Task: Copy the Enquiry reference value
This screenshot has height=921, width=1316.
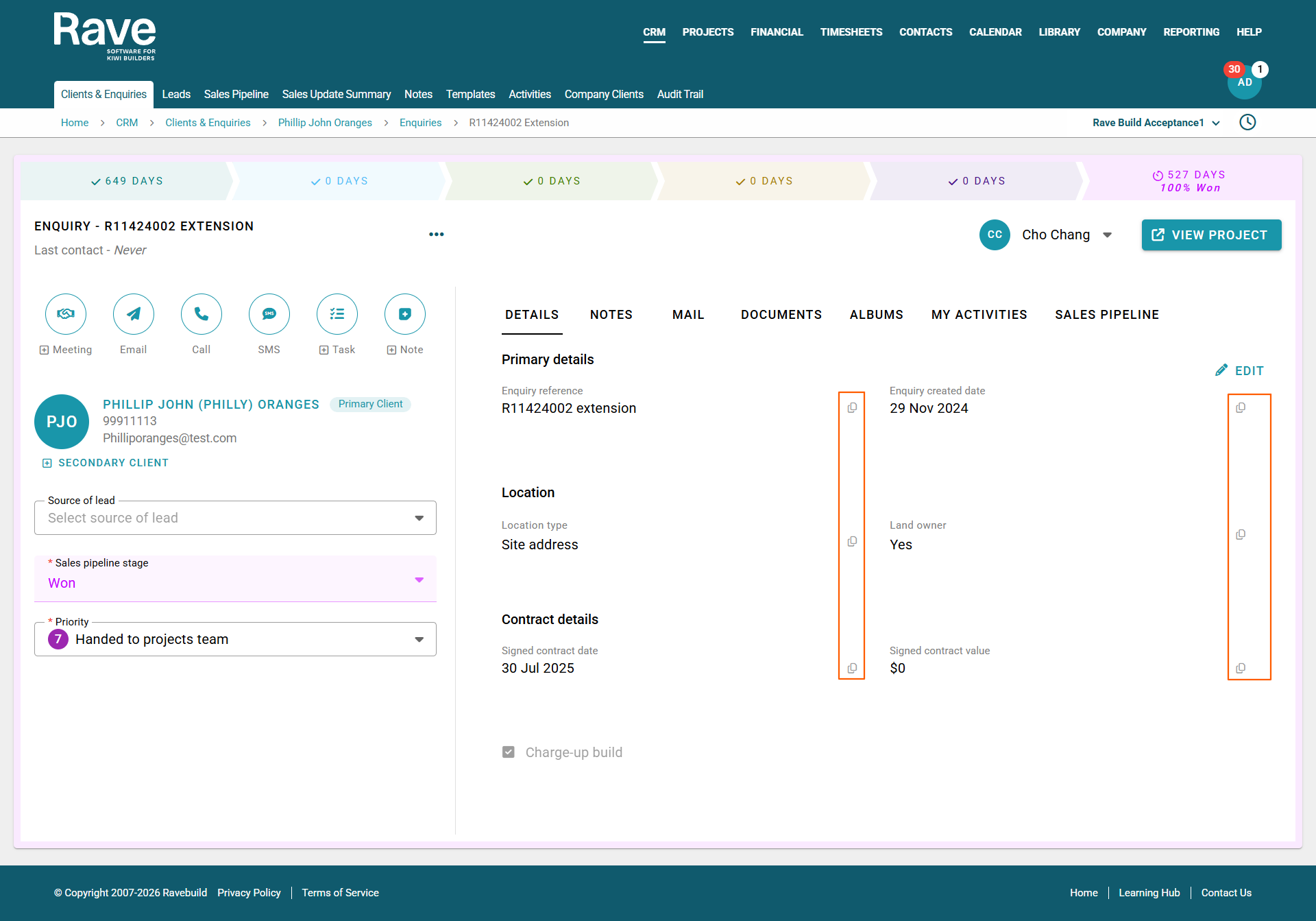Action: coord(852,407)
